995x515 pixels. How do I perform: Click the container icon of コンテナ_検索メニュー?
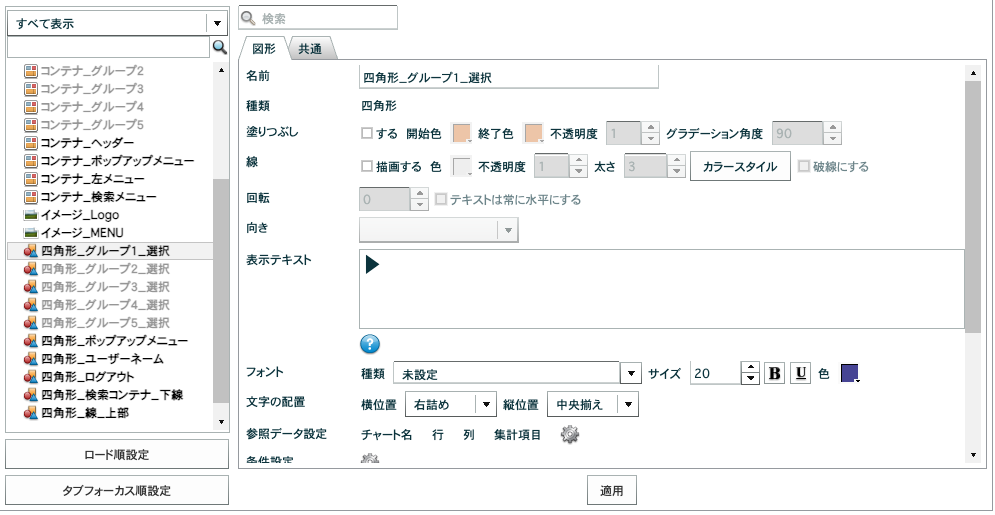point(31,197)
